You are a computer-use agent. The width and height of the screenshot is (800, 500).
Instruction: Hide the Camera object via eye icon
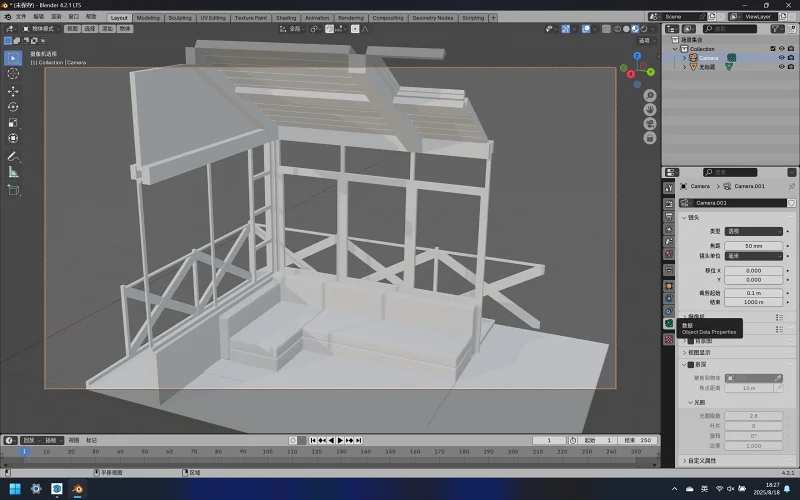tap(781, 58)
